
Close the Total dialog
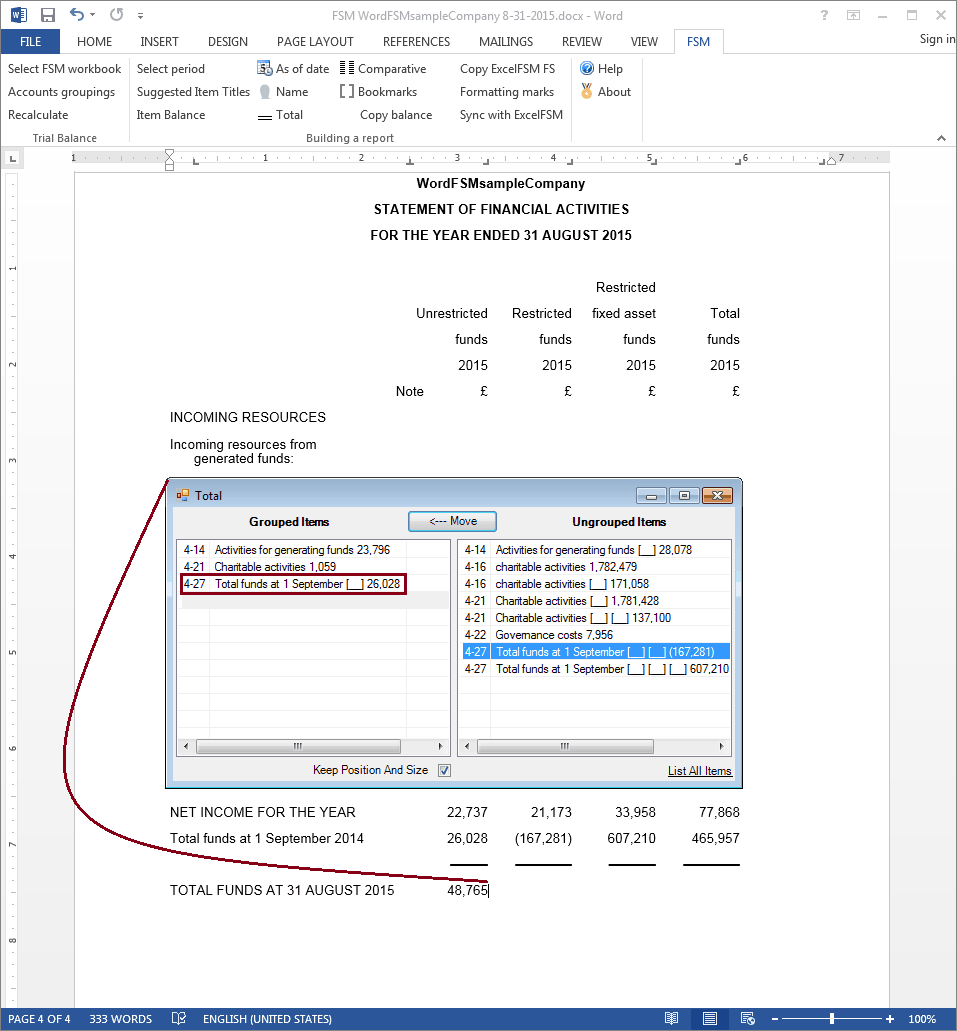(x=717, y=495)
